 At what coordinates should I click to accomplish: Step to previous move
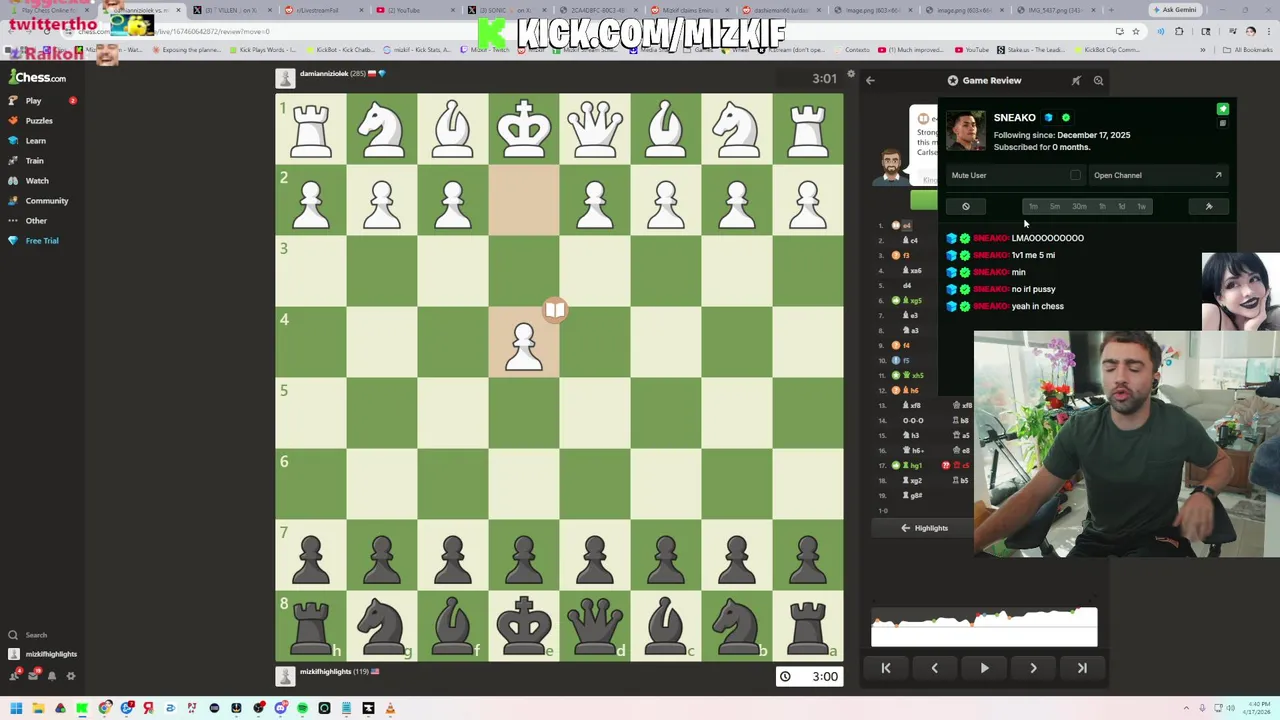(x=934, y=668)
